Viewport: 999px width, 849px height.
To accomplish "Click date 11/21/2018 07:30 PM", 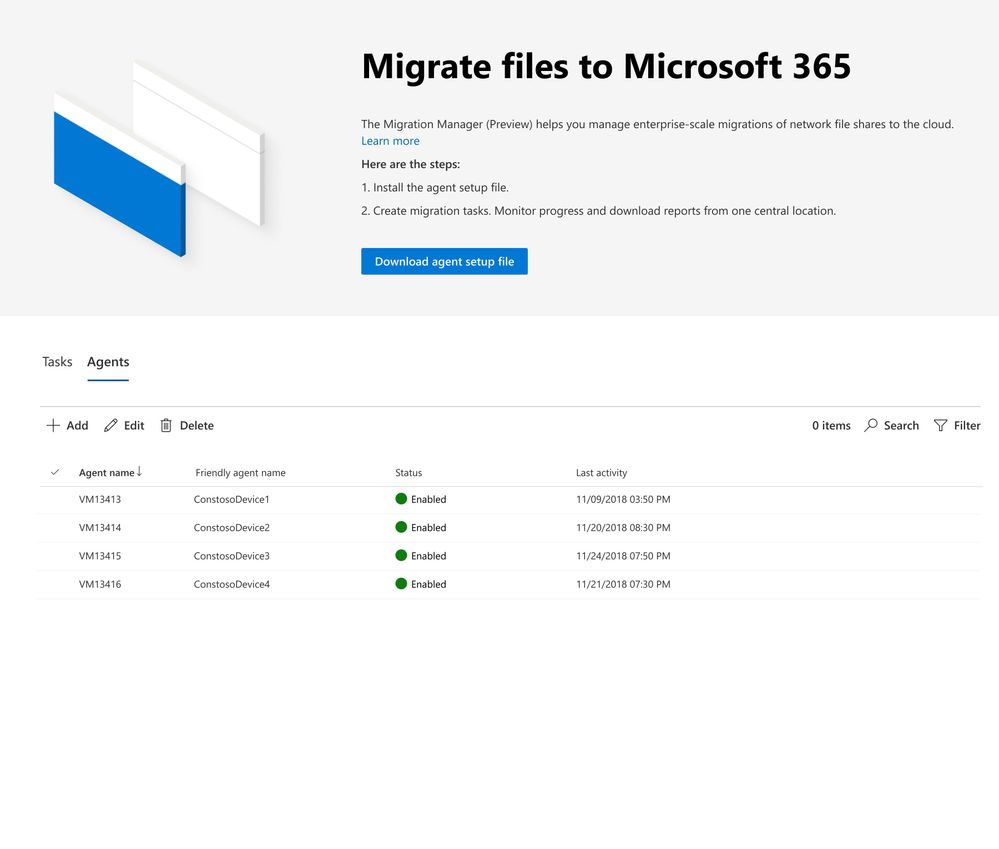I will click(623, 584).
